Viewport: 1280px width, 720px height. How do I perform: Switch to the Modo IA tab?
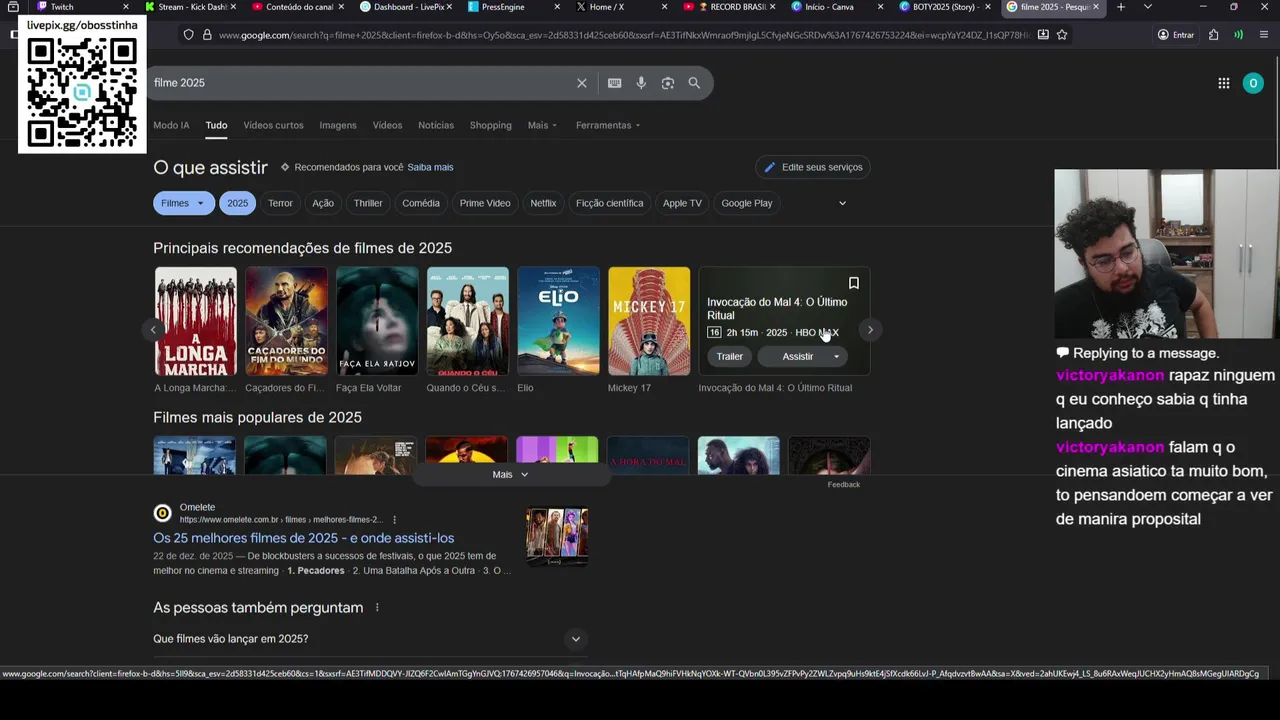click(171, 125)
